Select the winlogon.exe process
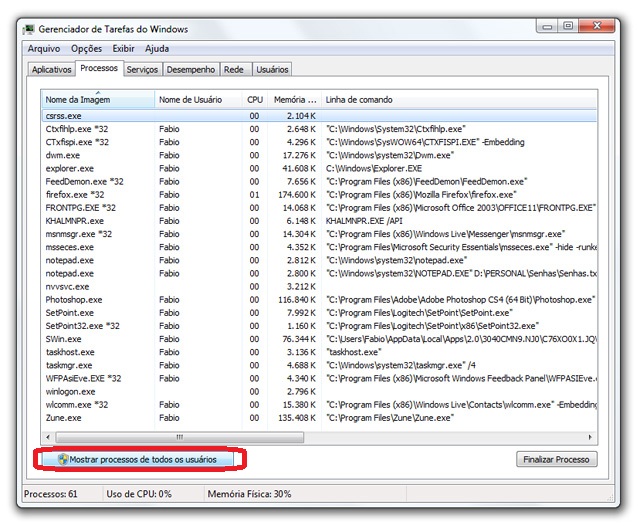 pos(319,392)
